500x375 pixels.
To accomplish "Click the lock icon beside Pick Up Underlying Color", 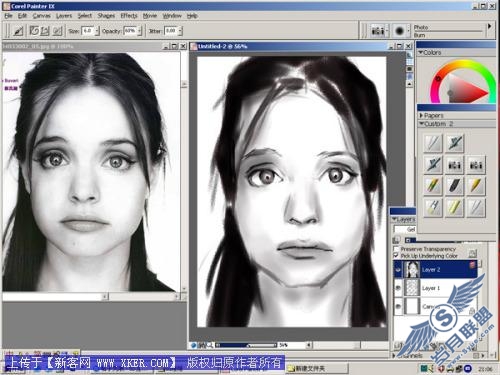I will coord(472,254).
